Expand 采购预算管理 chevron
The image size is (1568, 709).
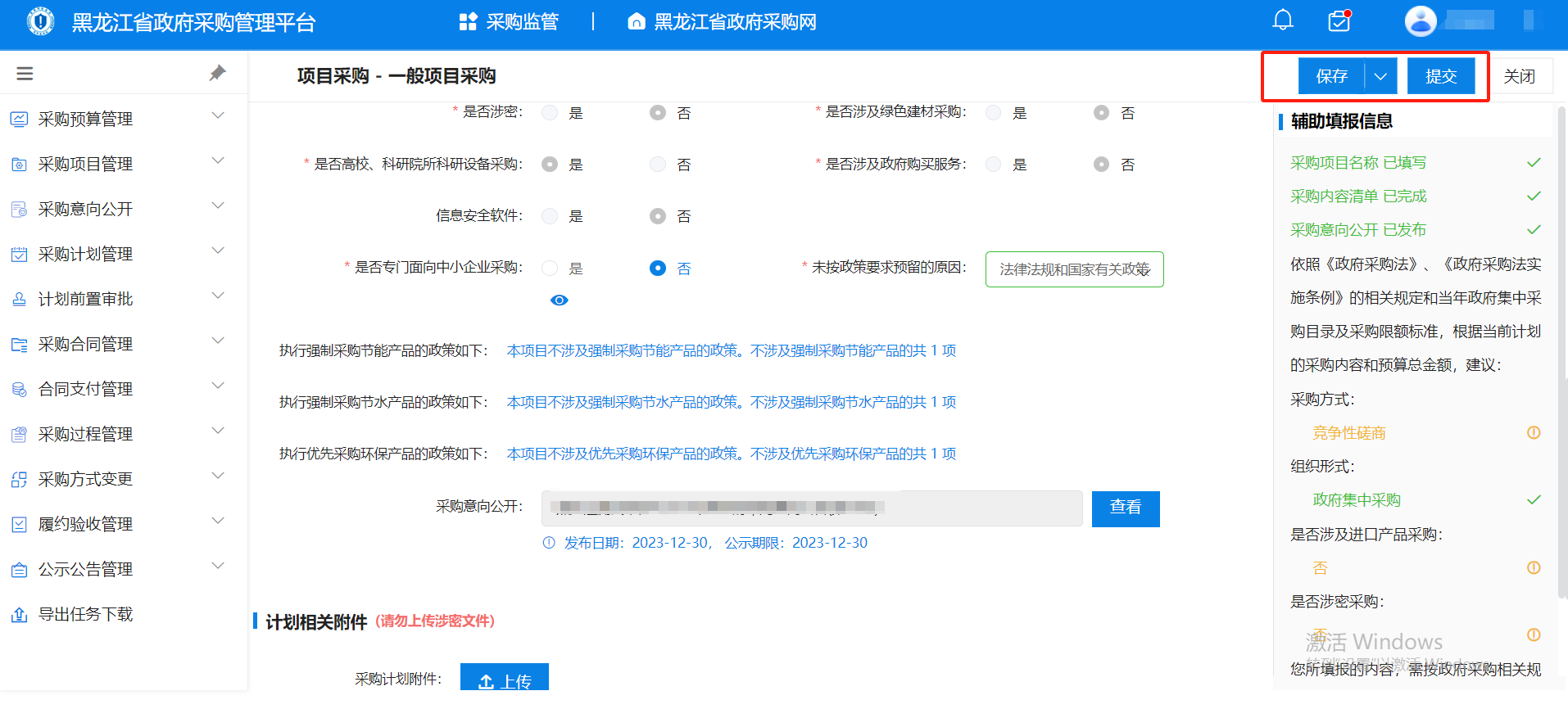point(218,116)
